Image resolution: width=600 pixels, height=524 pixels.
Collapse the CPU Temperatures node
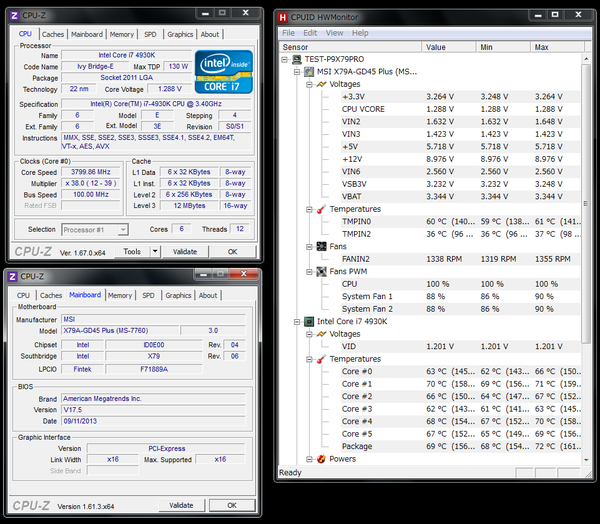pyautogui.click(x=309, y=359)
